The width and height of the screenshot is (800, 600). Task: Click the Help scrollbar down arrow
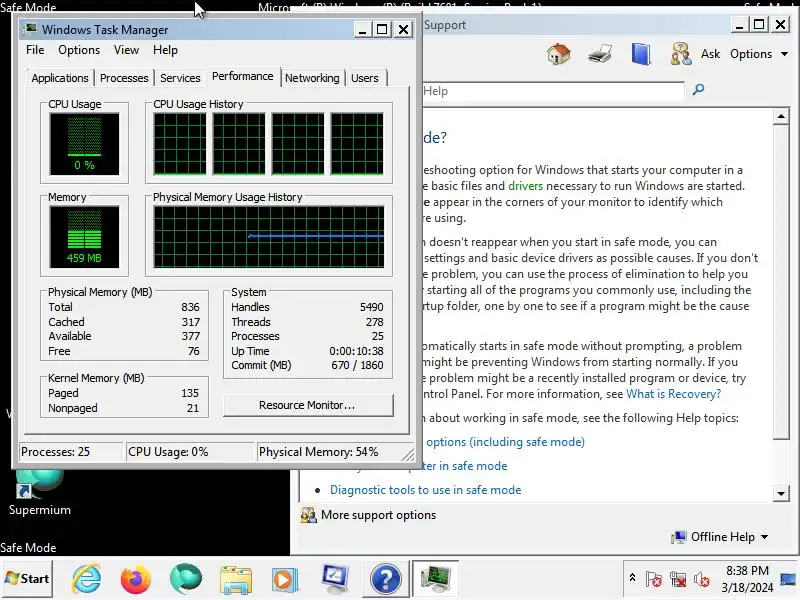(781, 493)
